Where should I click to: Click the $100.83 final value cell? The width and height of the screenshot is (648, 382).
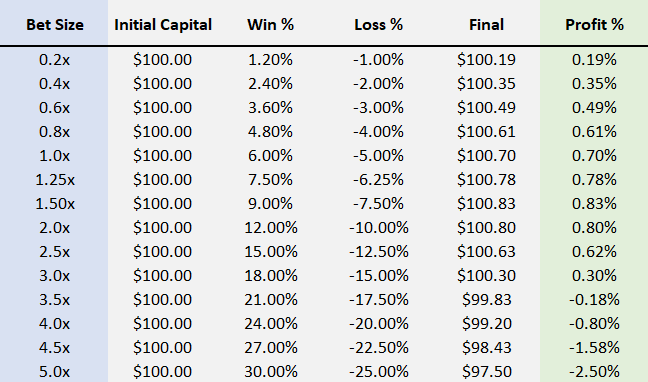point(486,204)
